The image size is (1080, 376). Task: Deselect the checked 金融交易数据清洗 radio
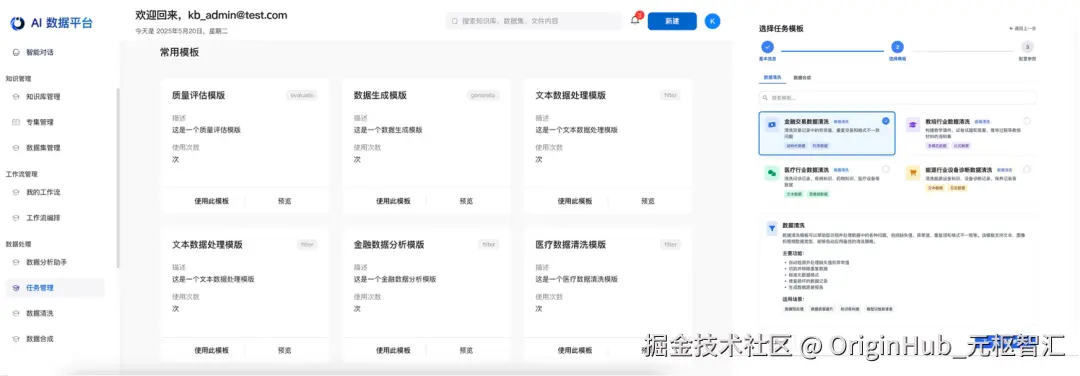coord(885,121)
